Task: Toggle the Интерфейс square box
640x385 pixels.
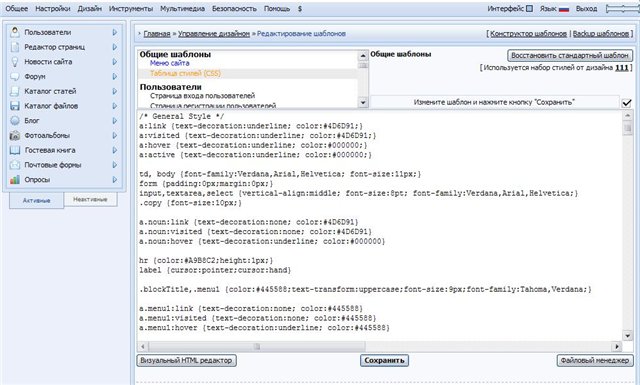Action: click(x=529, y=9)
